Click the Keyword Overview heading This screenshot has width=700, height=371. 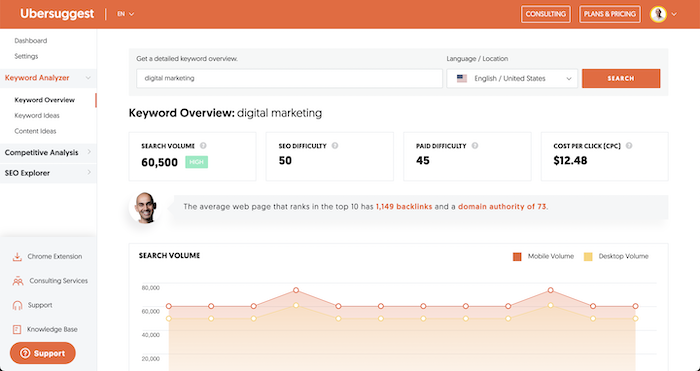(x=225, y=113)
